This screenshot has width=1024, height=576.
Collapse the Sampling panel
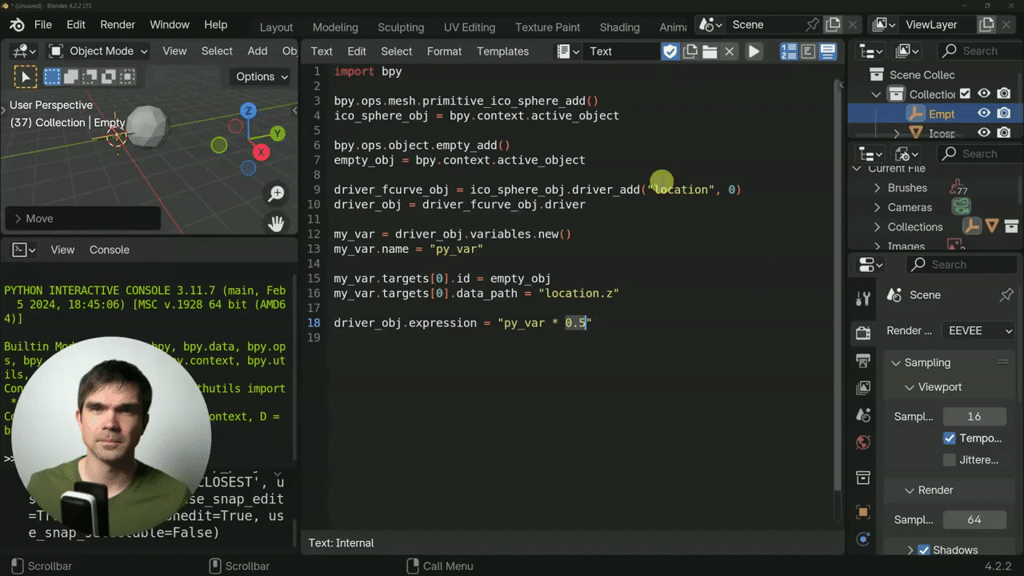(x=896, y=363)
